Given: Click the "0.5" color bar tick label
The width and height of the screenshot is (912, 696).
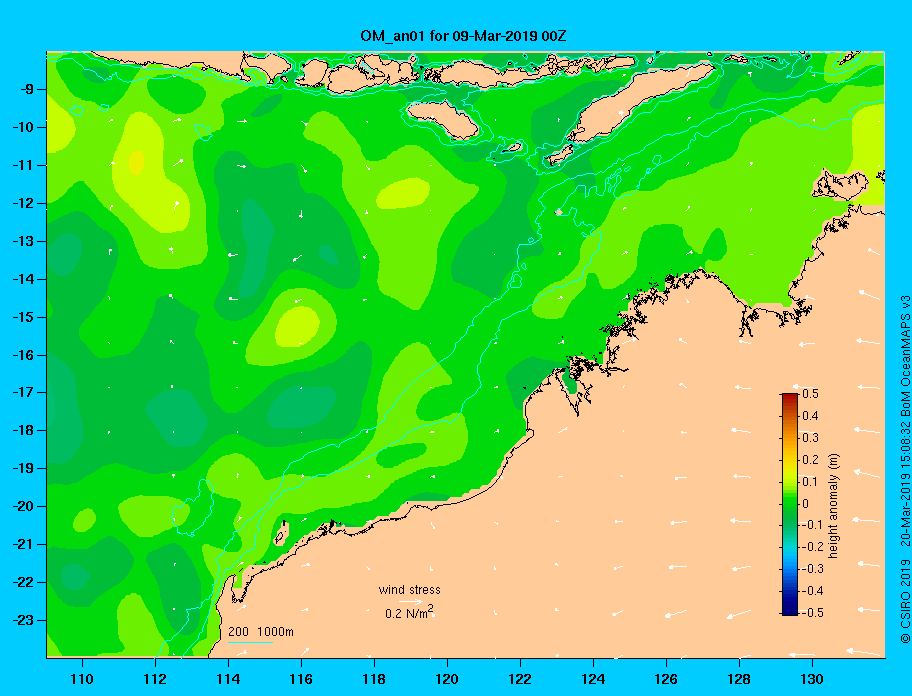Looking at the screenshot, I should [811, 394].
